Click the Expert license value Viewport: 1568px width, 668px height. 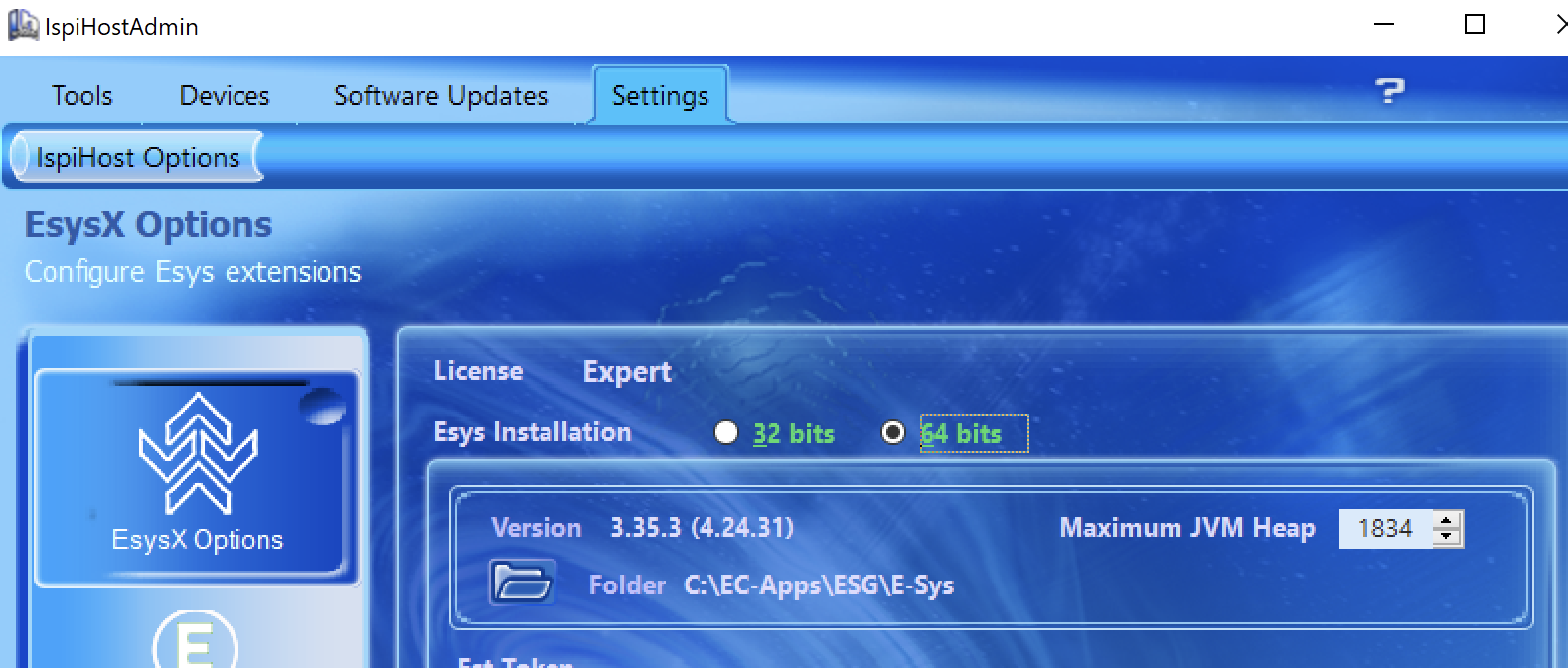627,372
